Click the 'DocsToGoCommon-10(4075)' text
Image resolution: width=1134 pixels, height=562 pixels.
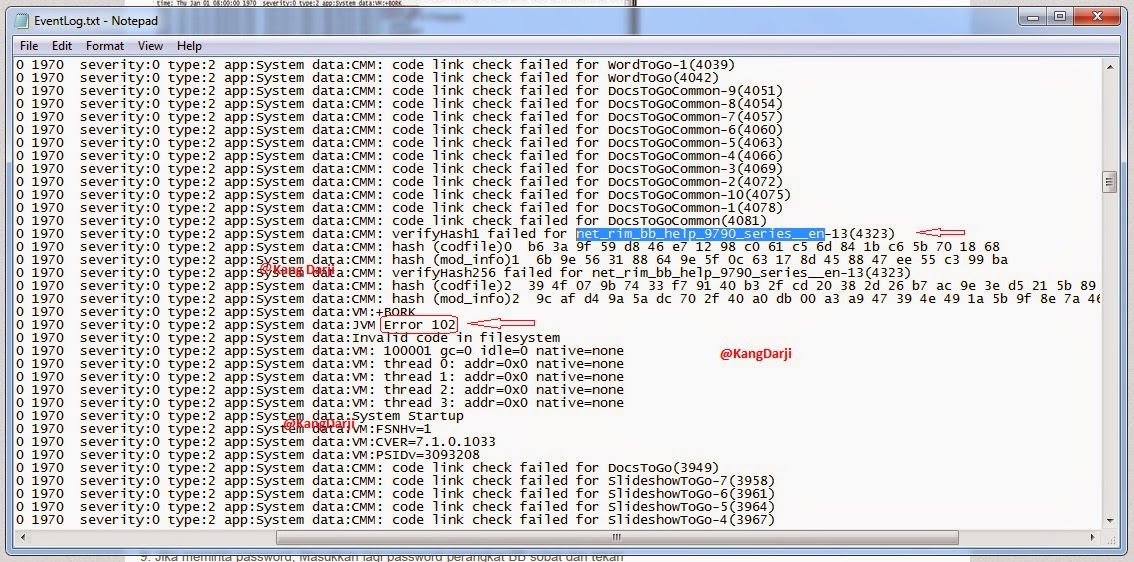pyautogui.click(x=699, y=195)
